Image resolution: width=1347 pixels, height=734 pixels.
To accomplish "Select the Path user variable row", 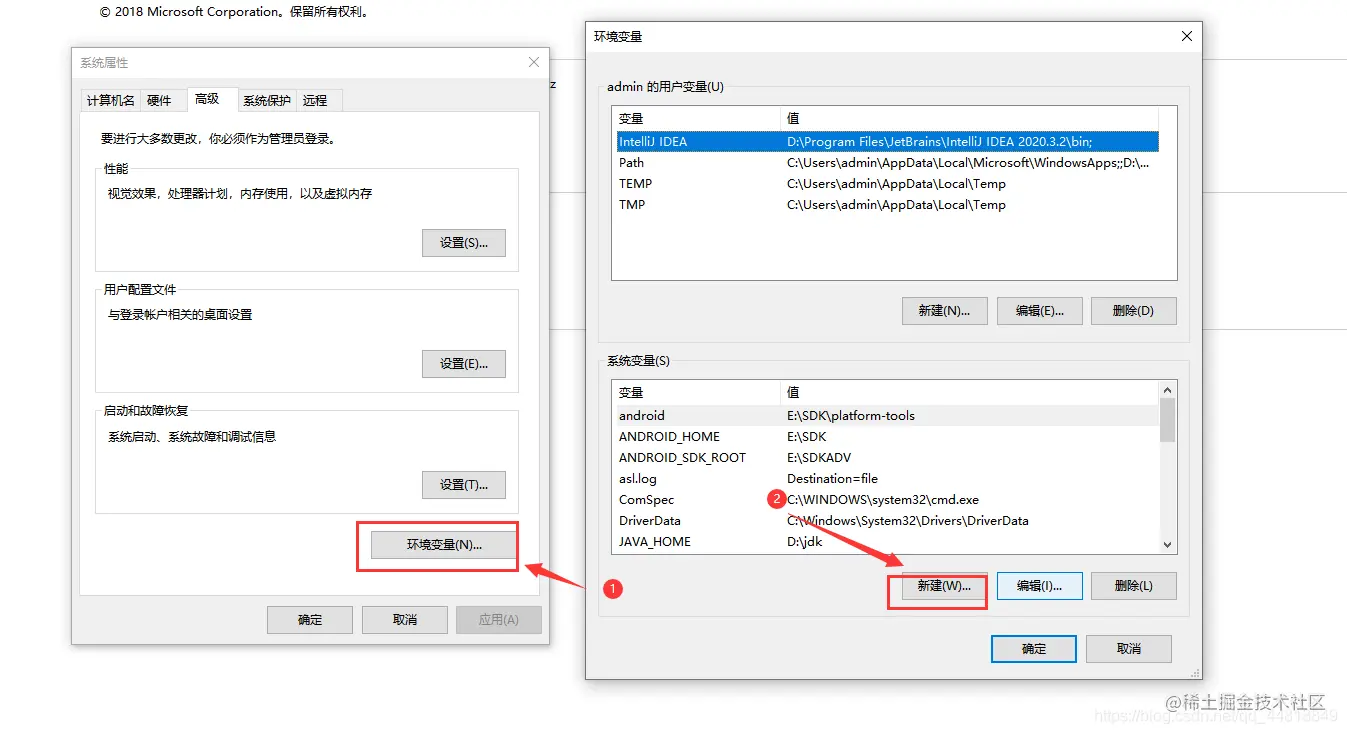I will (887, 163).
